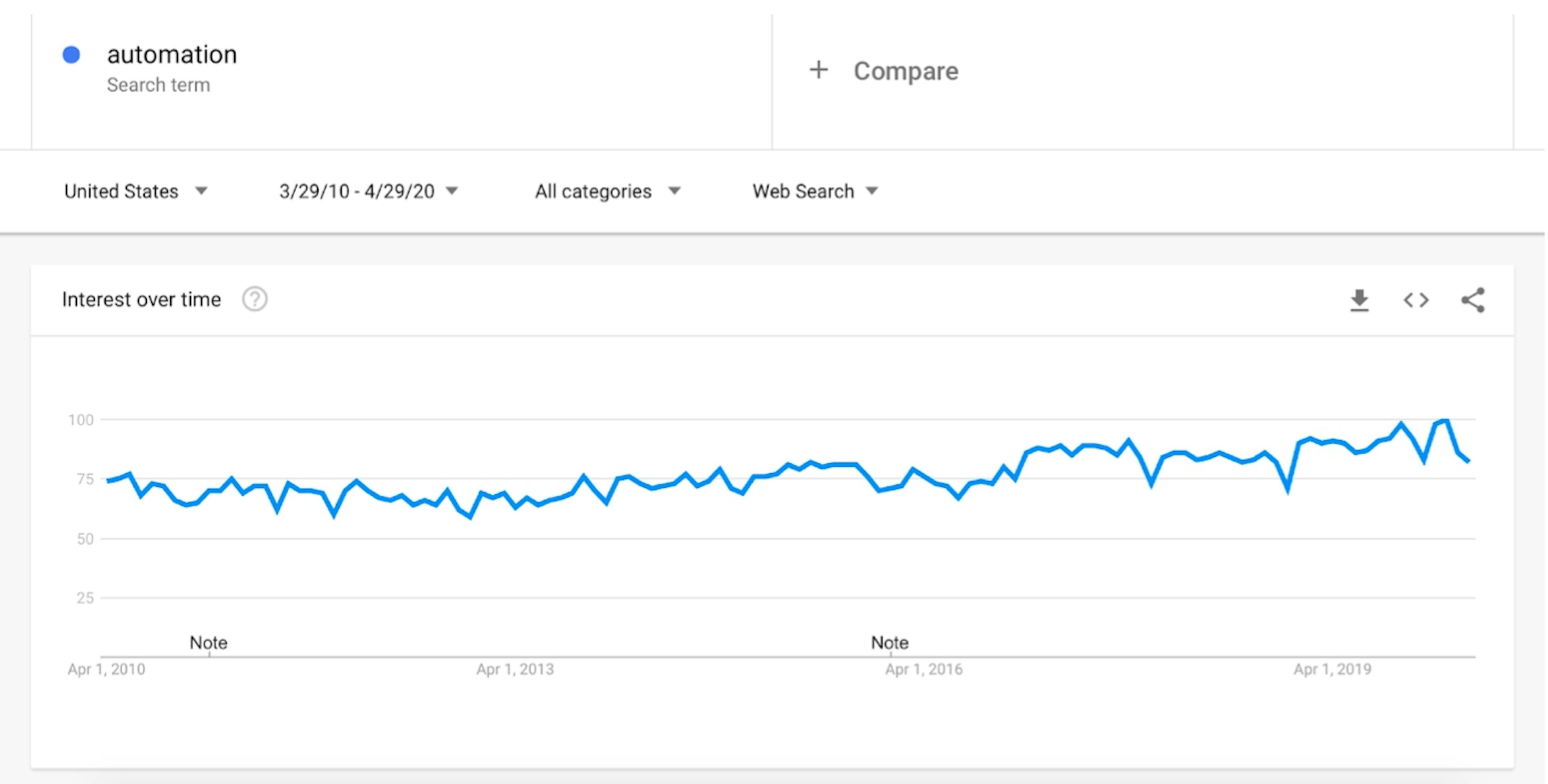1548x784 pixels.
Task: Click the Search term subtitle text
Action: click(x=159, y=85)
